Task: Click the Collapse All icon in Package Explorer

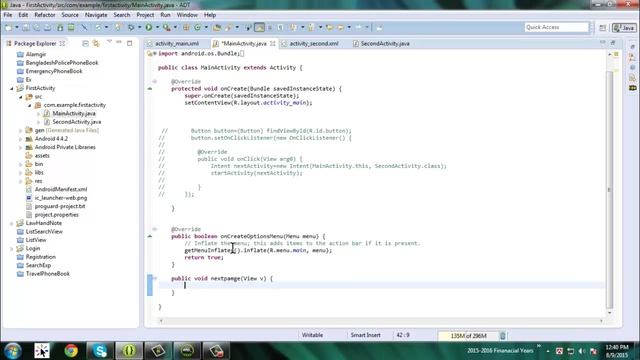Action: [85, 43]
